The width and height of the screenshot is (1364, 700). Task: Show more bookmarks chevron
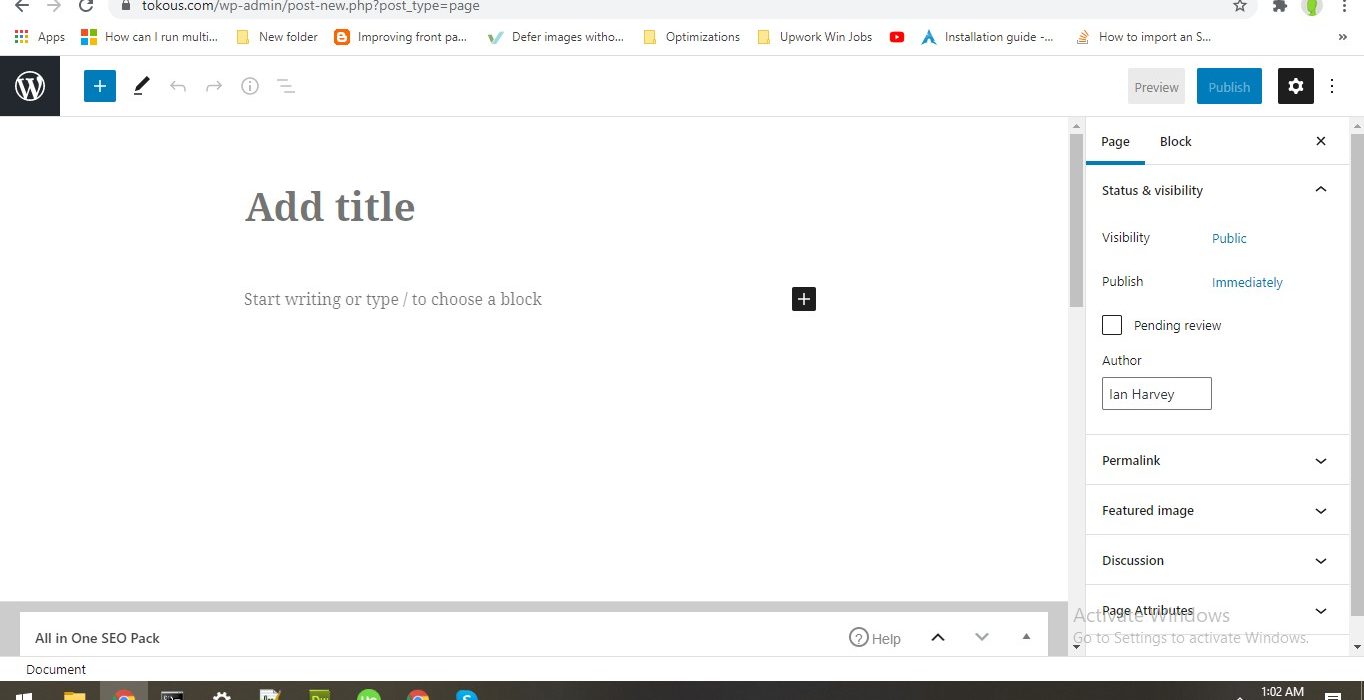(x=1342, y=37)
